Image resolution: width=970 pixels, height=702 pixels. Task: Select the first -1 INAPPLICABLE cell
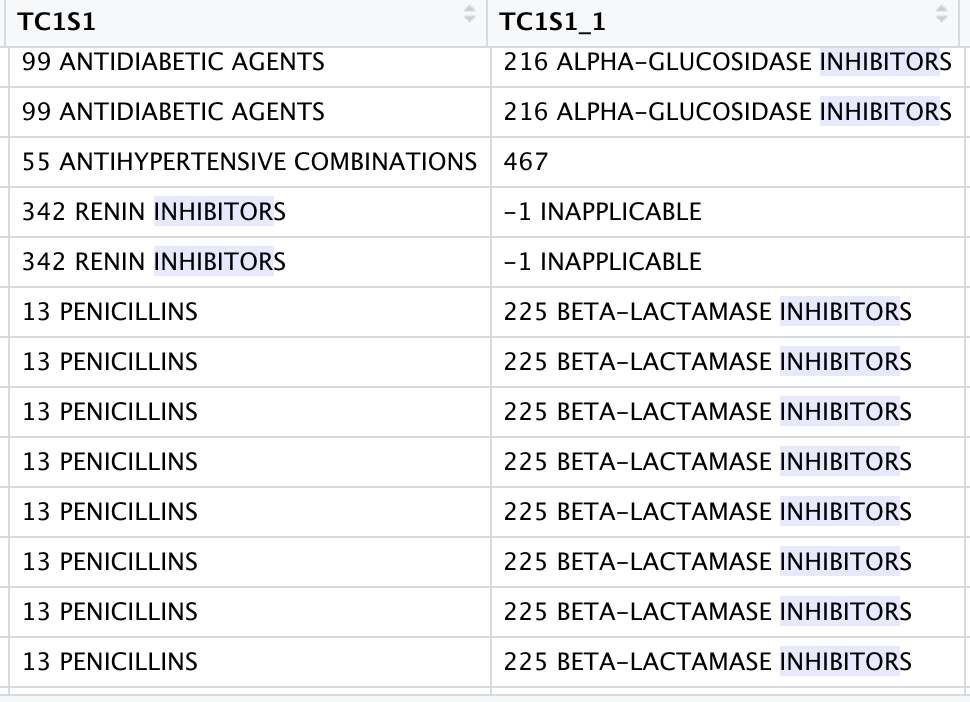pos(602,212)
